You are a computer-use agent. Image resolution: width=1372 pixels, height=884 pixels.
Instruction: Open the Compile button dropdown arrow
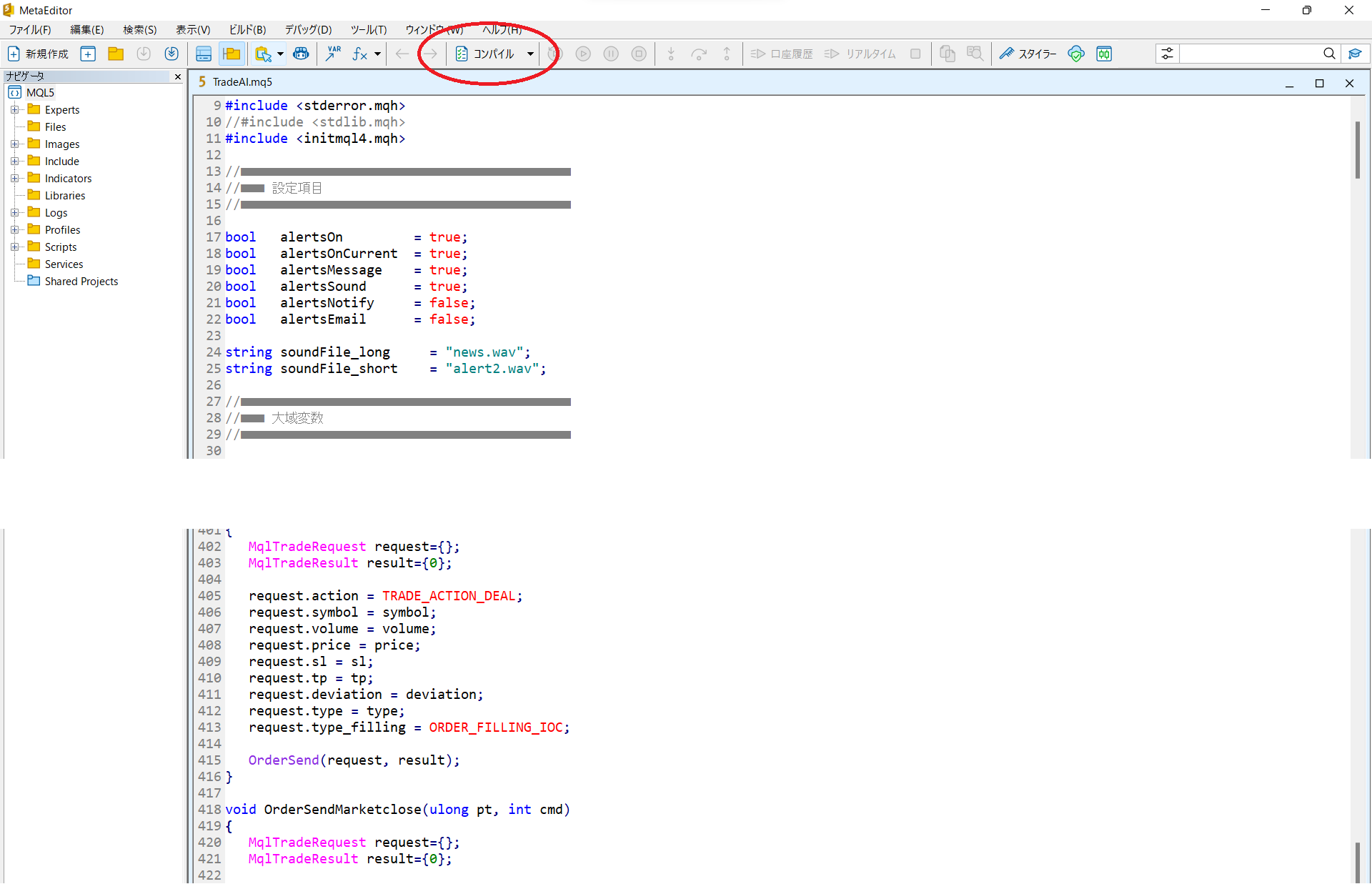point(530,54)
